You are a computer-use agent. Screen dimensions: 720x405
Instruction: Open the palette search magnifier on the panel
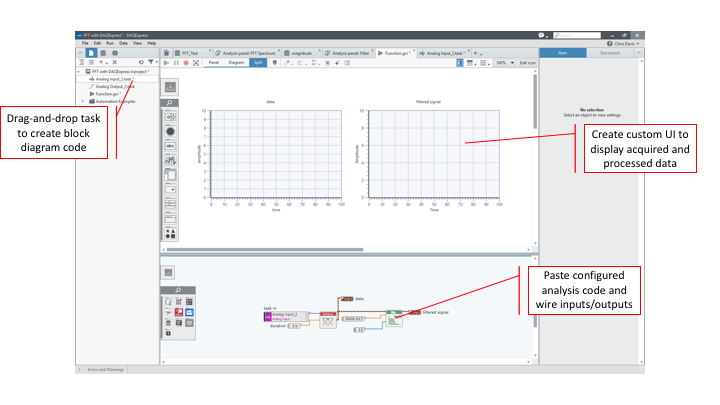[171, 103]
